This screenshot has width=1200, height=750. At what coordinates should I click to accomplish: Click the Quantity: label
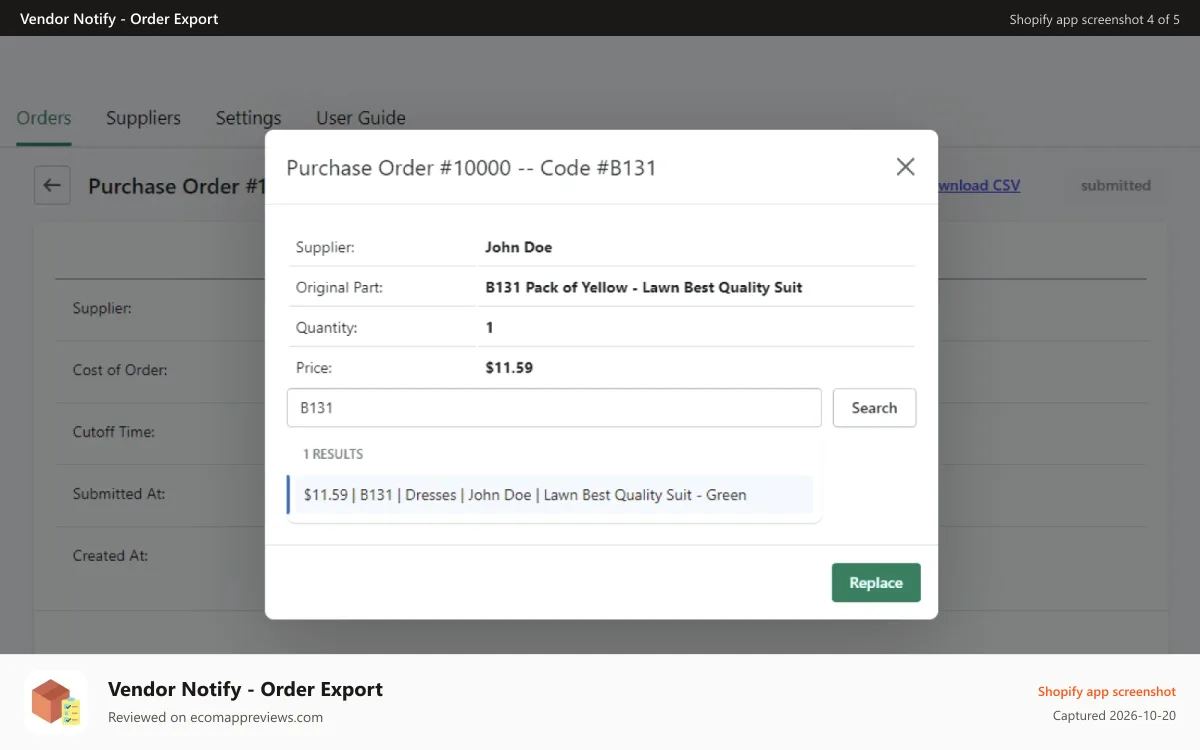[x=326, y=328]
